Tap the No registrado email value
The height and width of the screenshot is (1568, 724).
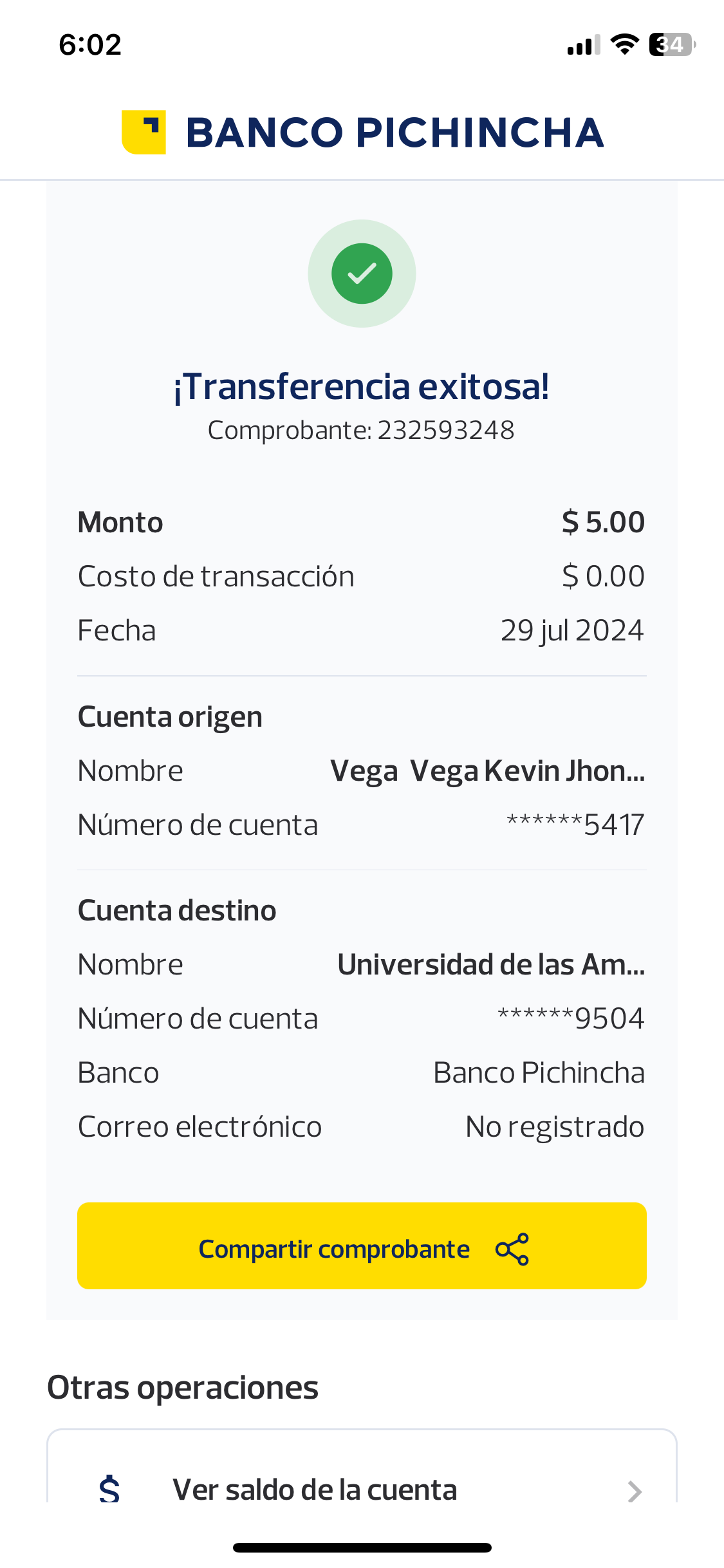555,1127
